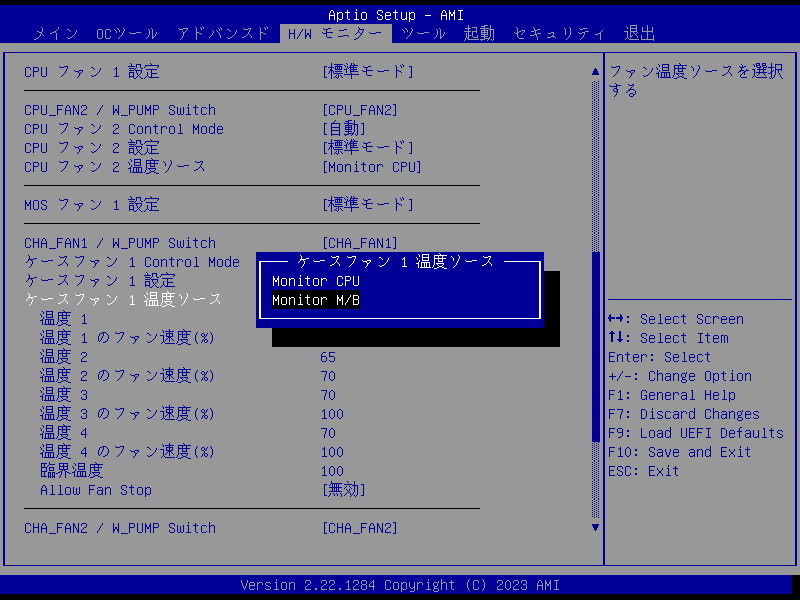This screenshot has height=600, width=800.
Task: Edit 温度 3 value 70
Action: (x=328, y=395)
